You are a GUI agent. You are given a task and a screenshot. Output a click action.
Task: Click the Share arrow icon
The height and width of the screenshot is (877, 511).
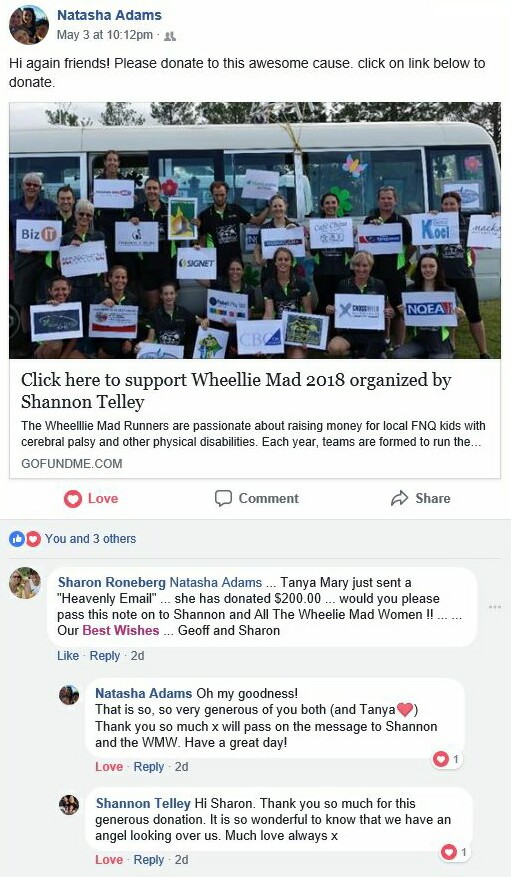tap(399, 498)
